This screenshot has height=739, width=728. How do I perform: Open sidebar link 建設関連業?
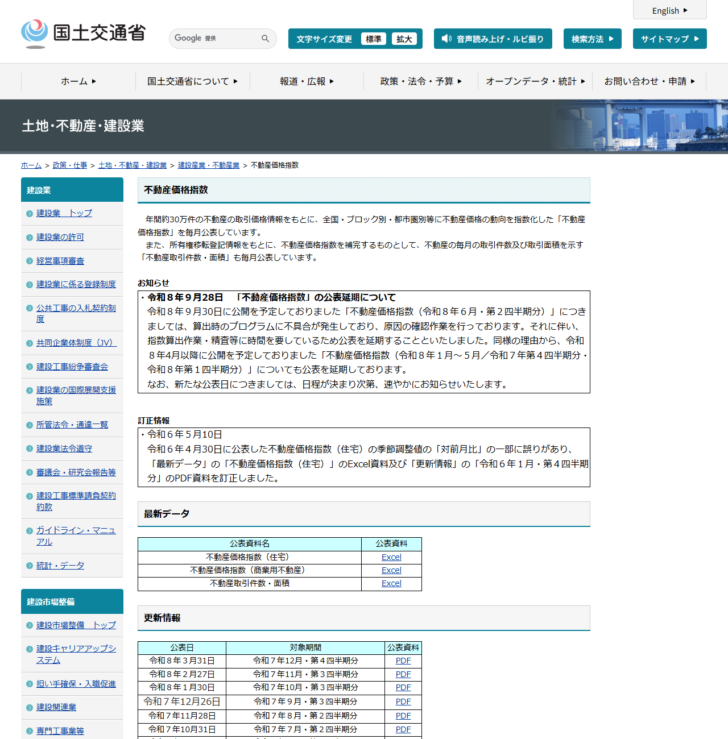tap(56, 707)
